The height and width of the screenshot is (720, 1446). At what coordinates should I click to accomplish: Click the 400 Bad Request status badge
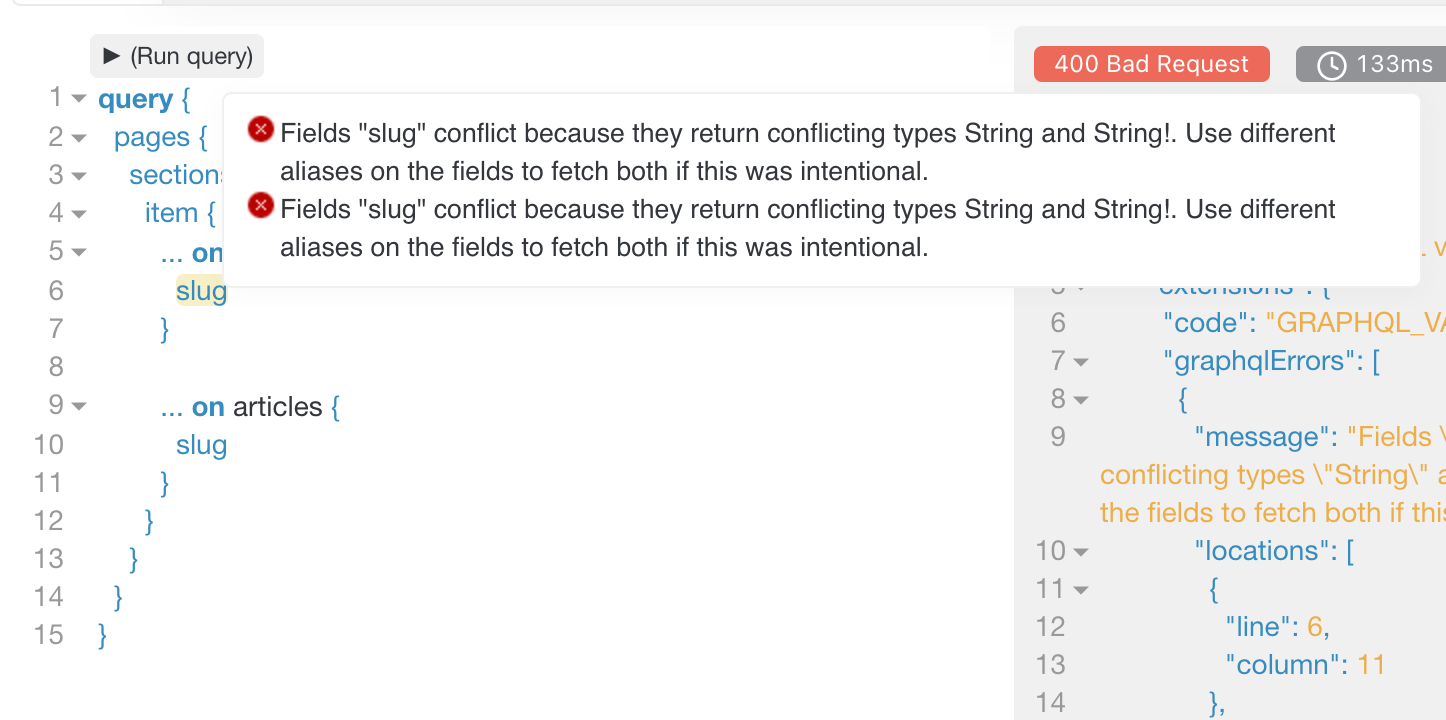coord(1151,63)
